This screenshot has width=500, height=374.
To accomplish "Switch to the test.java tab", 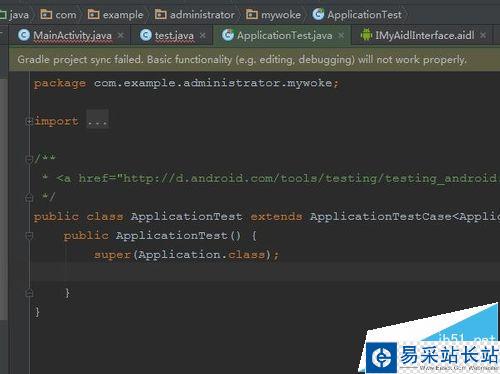I will [x=174, y=35].
